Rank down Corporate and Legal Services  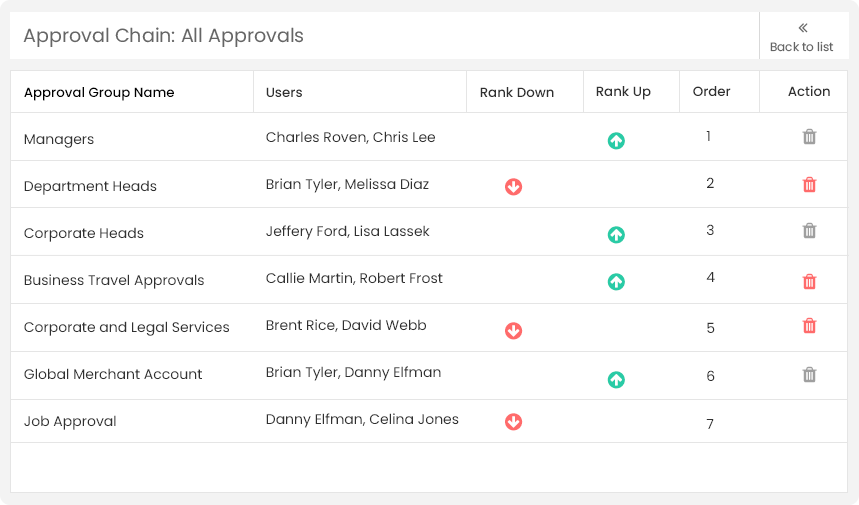pos(513,330)
